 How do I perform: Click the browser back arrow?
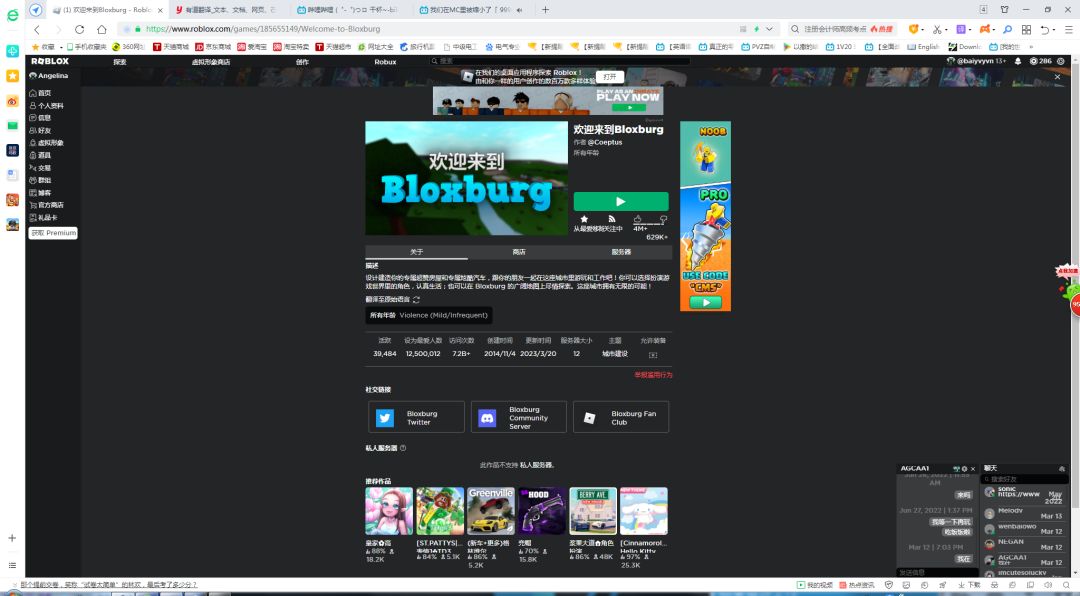(x=37, y=30)
